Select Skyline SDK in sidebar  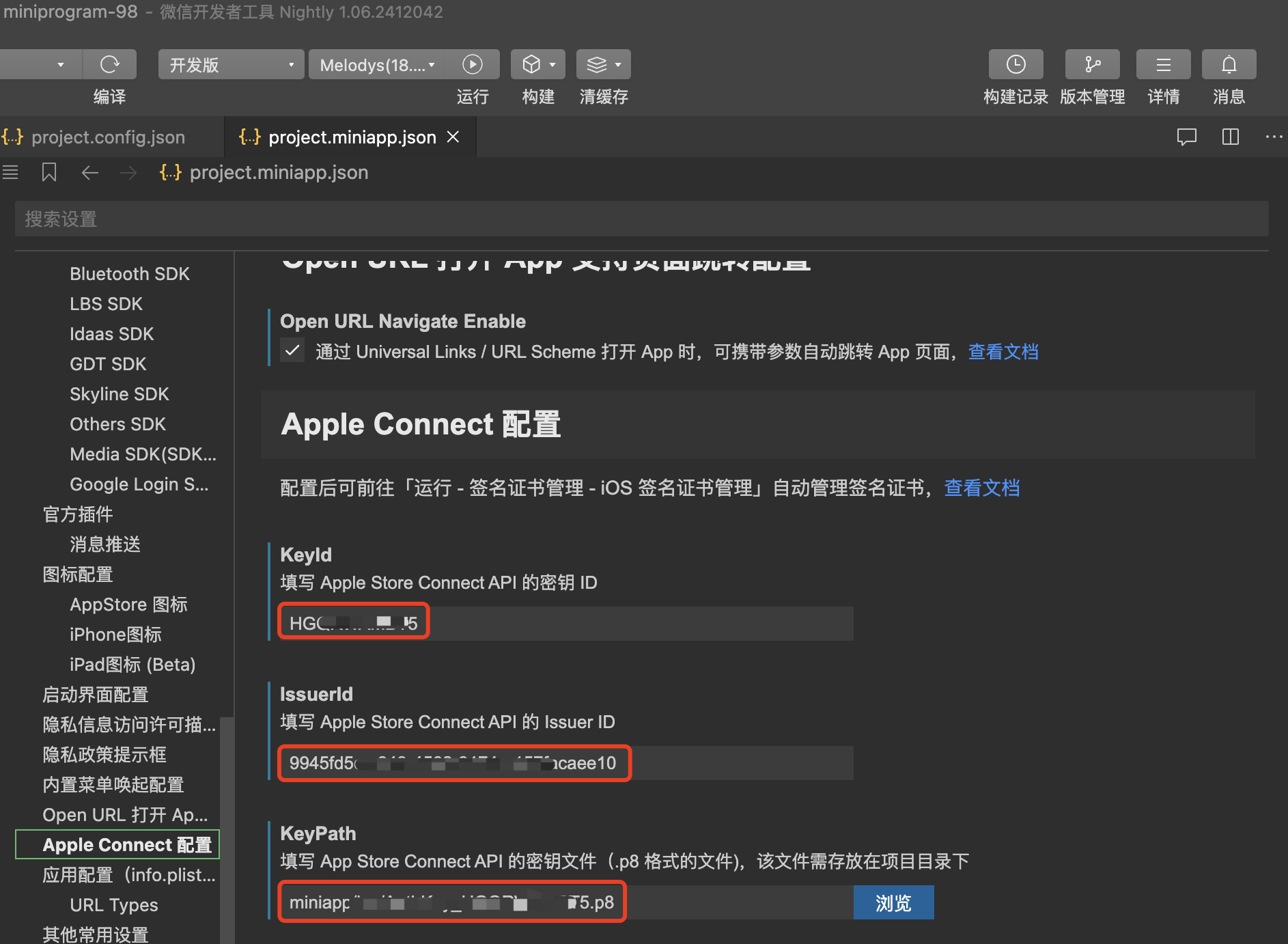click(x=120, y=394)
